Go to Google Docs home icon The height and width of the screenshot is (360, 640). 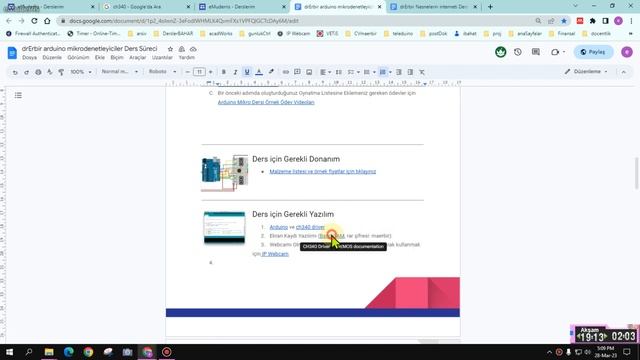tap(12, 53)
